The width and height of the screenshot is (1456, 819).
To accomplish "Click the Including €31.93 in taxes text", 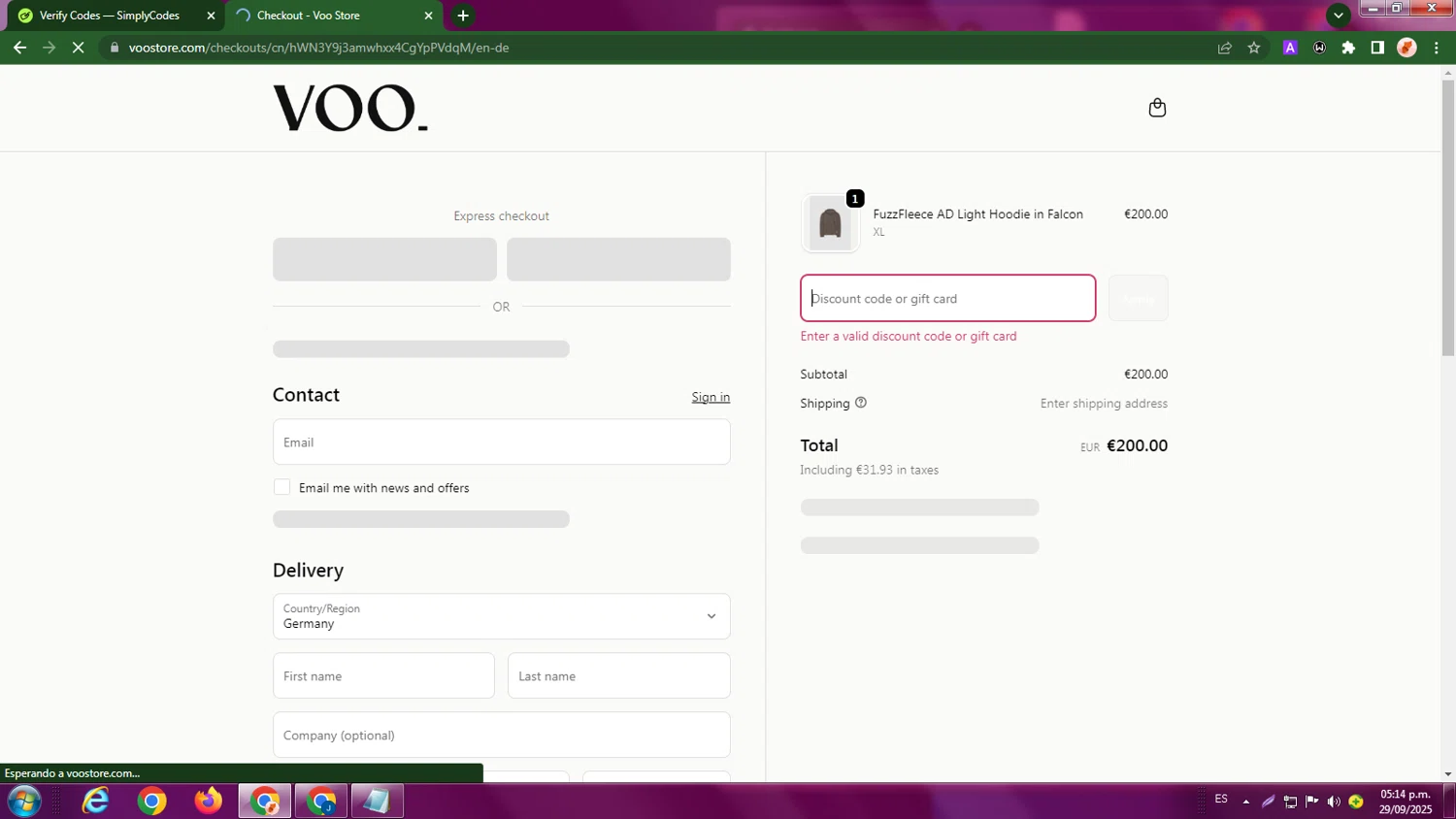I will click(869, 470).
